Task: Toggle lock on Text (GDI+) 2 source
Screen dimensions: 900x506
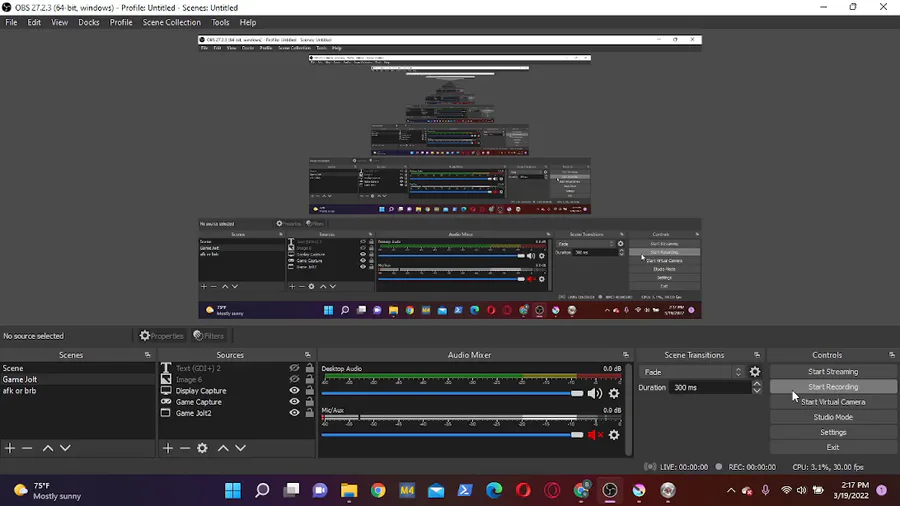Action: point(309,368)
